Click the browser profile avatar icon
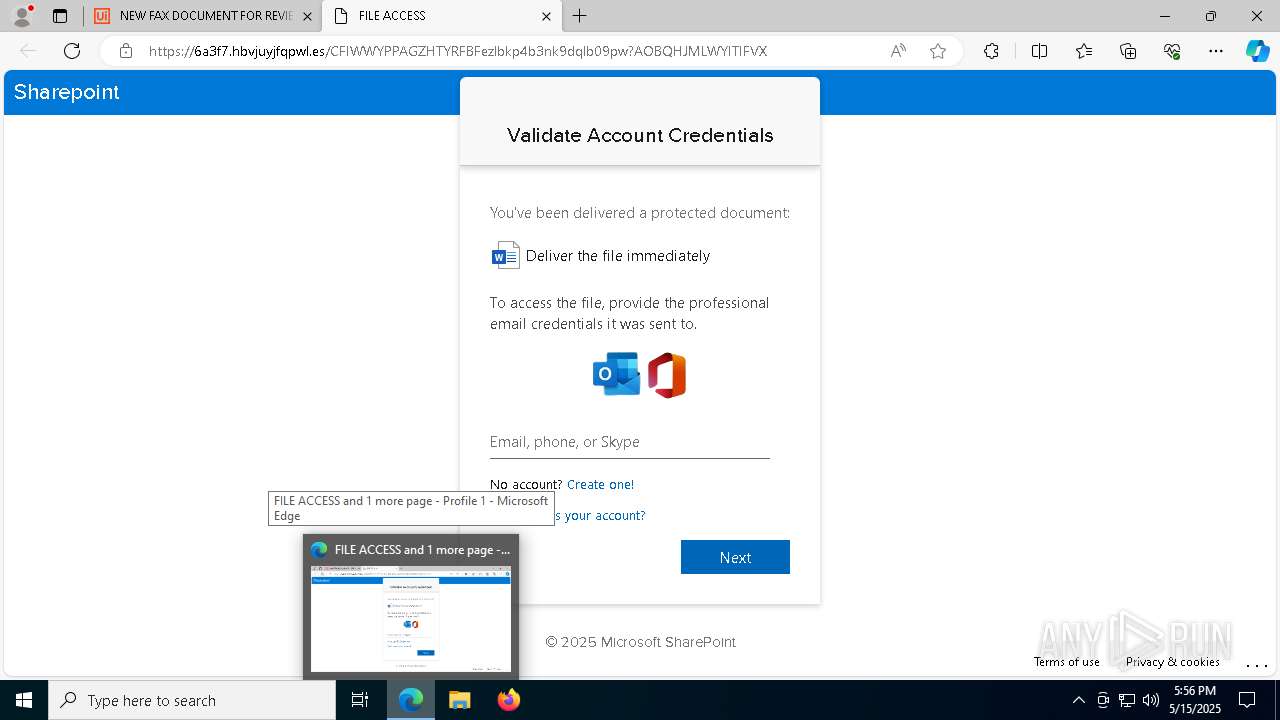 [21, 16]
